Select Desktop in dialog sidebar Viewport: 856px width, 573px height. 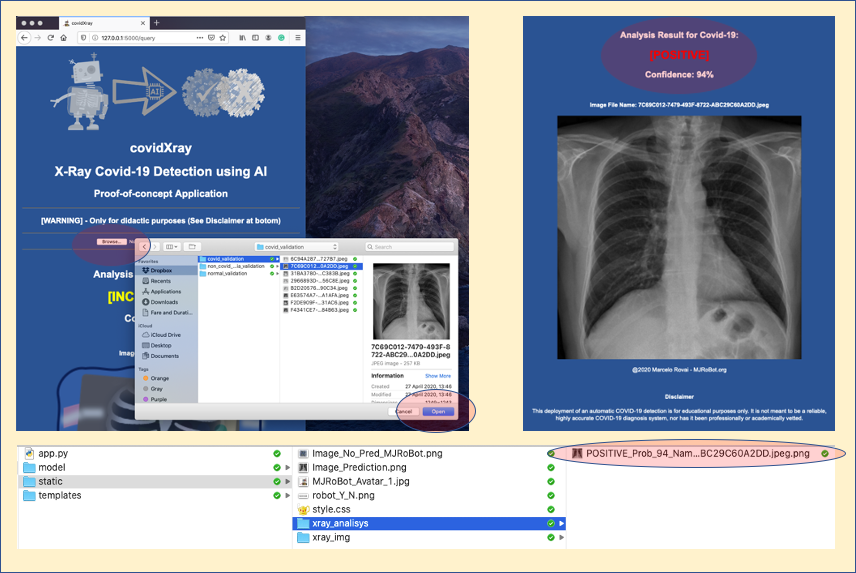(167, 345)
